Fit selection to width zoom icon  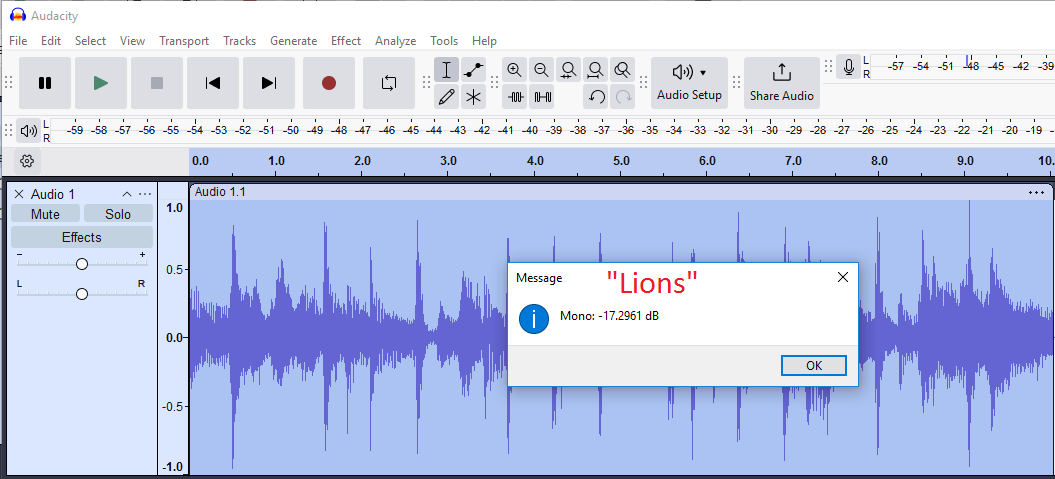pos(569,69)
